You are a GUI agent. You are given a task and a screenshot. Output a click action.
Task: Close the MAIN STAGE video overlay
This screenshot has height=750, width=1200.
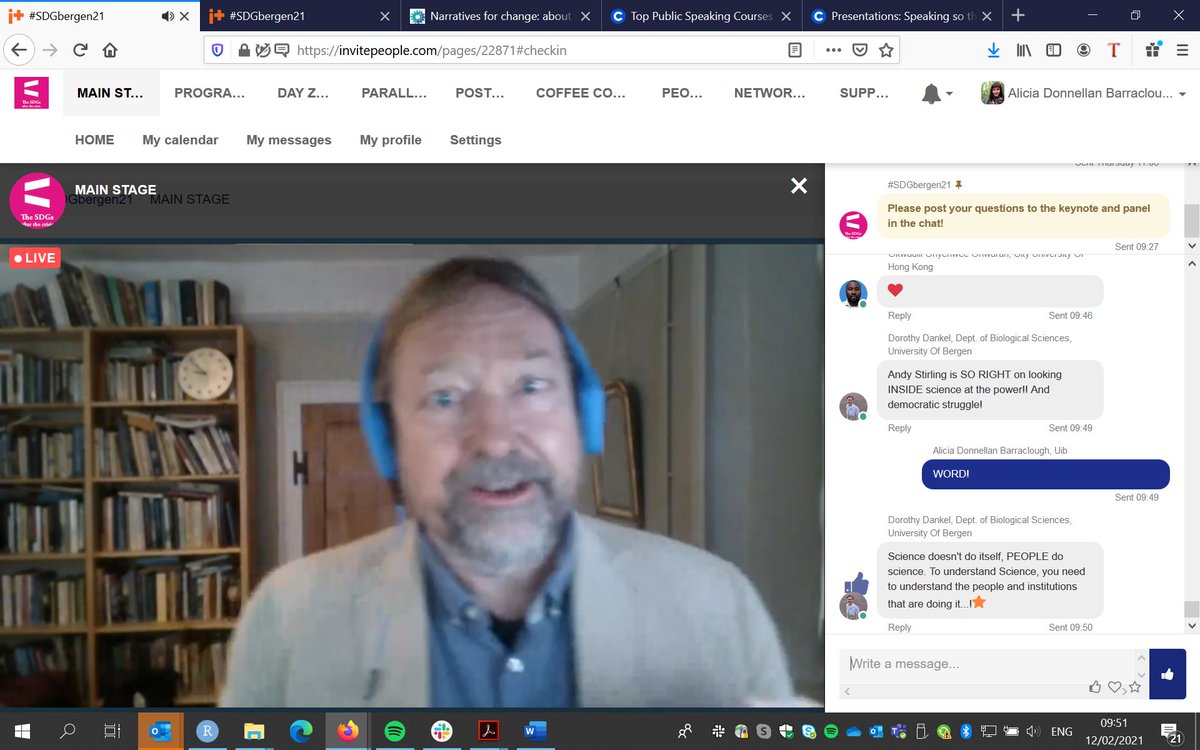point(798,185)
